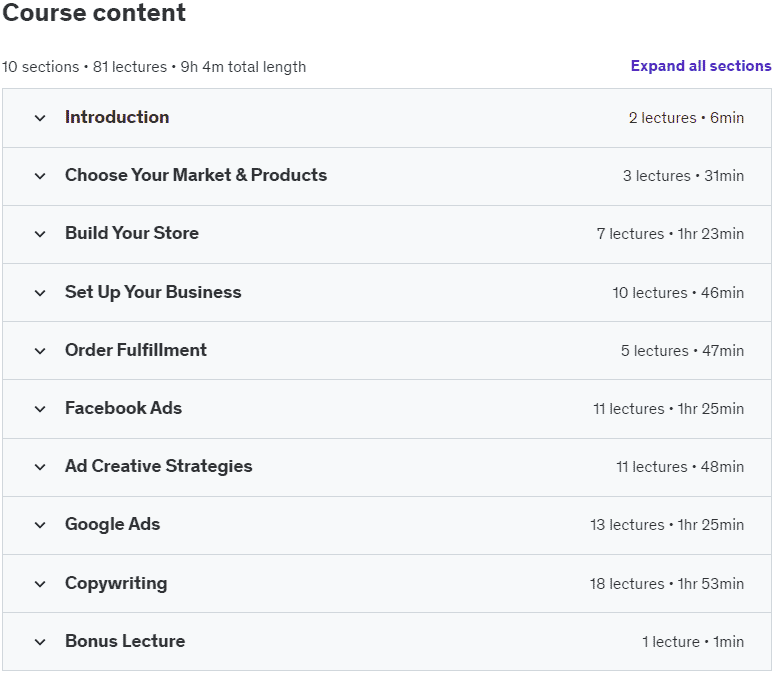This screenshot has width=774, height=673.
Task: Select the Build Your Store title
Action: (x=132, y=233)
